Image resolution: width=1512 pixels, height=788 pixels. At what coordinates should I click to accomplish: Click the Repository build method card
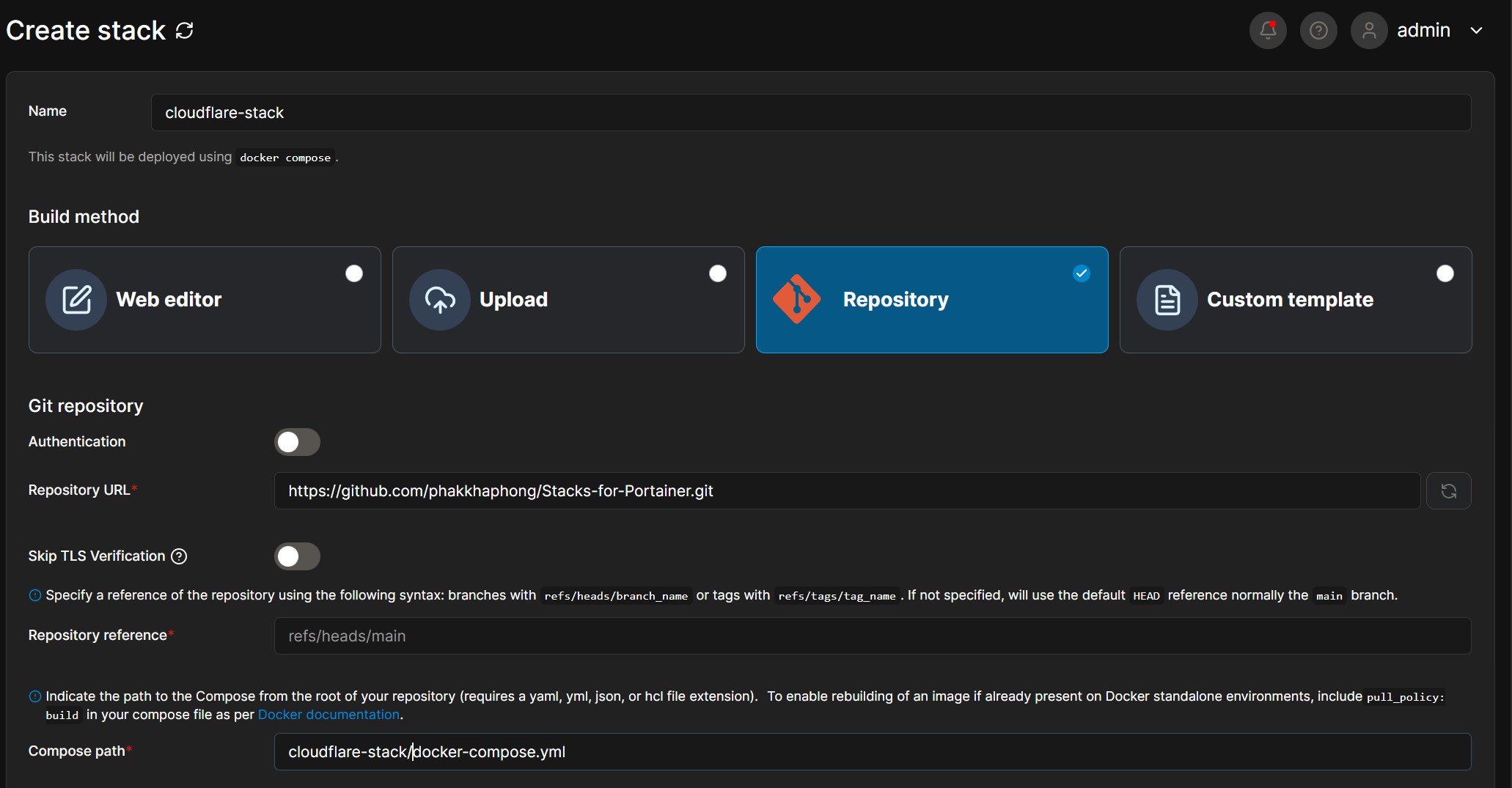tap(932, 300)
